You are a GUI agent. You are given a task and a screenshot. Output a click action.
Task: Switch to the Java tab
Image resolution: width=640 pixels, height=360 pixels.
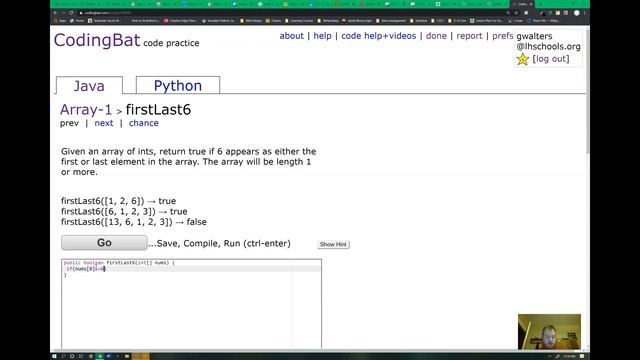point(89,85)
